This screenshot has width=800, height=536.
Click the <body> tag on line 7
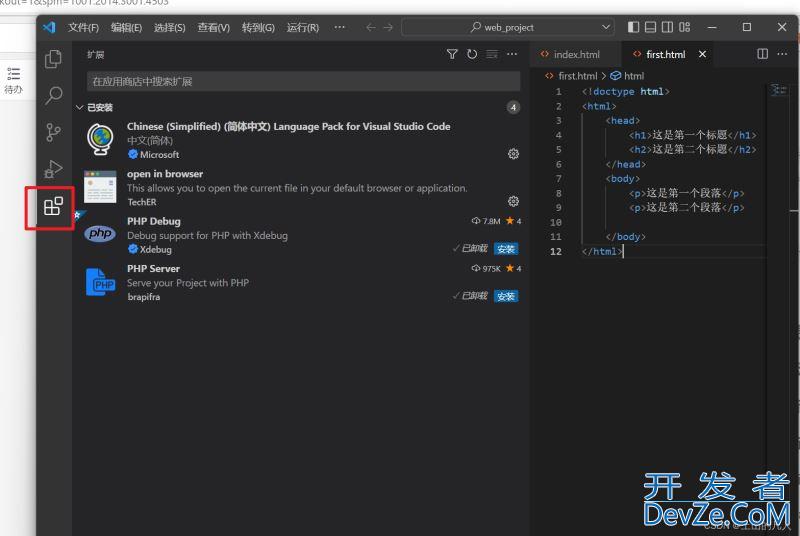(622, 179)
